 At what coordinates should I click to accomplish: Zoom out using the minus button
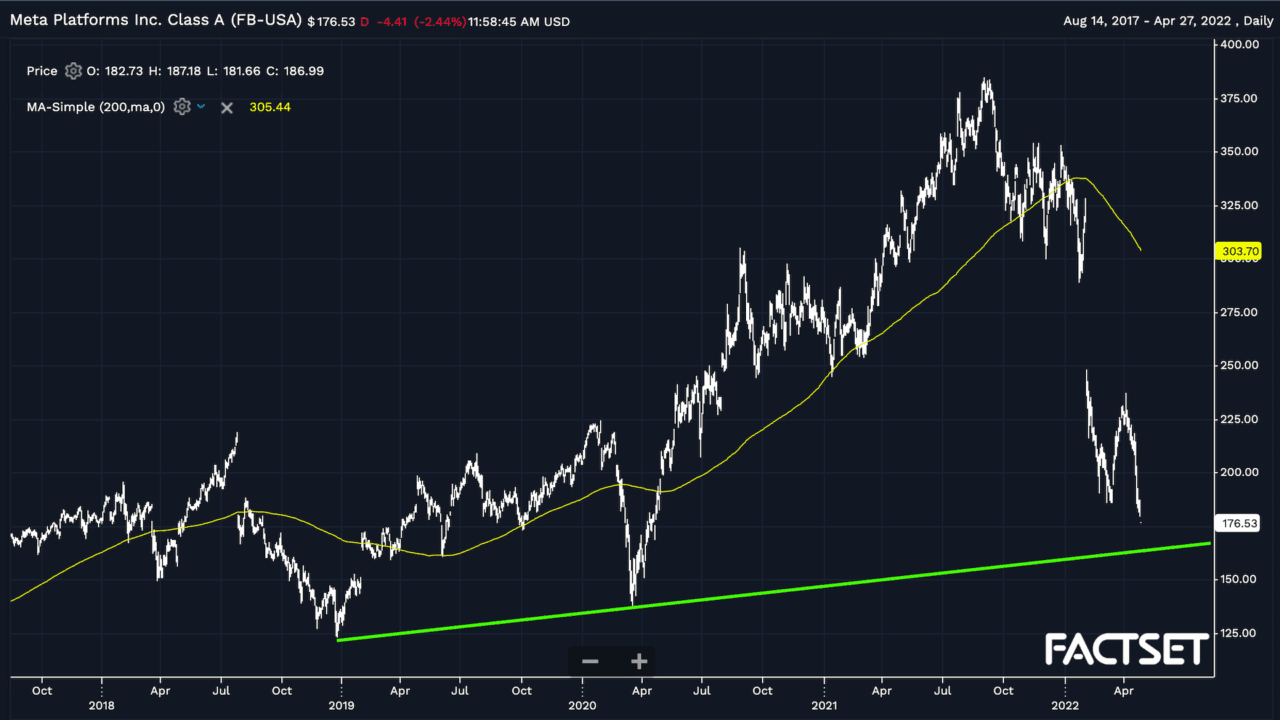590,661
